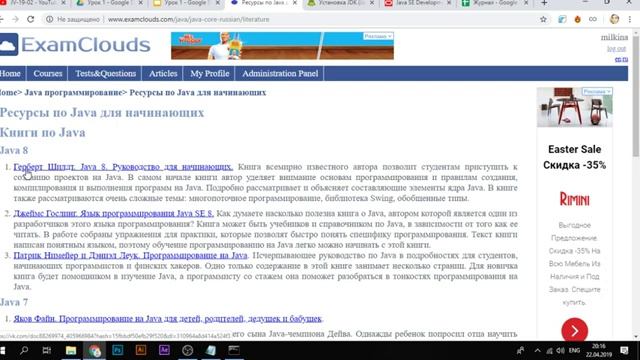640x360 pixels.
Task: Open the 'Патрик Нимейер' book link
Action: pyautogui.click(x=130, y=255)
